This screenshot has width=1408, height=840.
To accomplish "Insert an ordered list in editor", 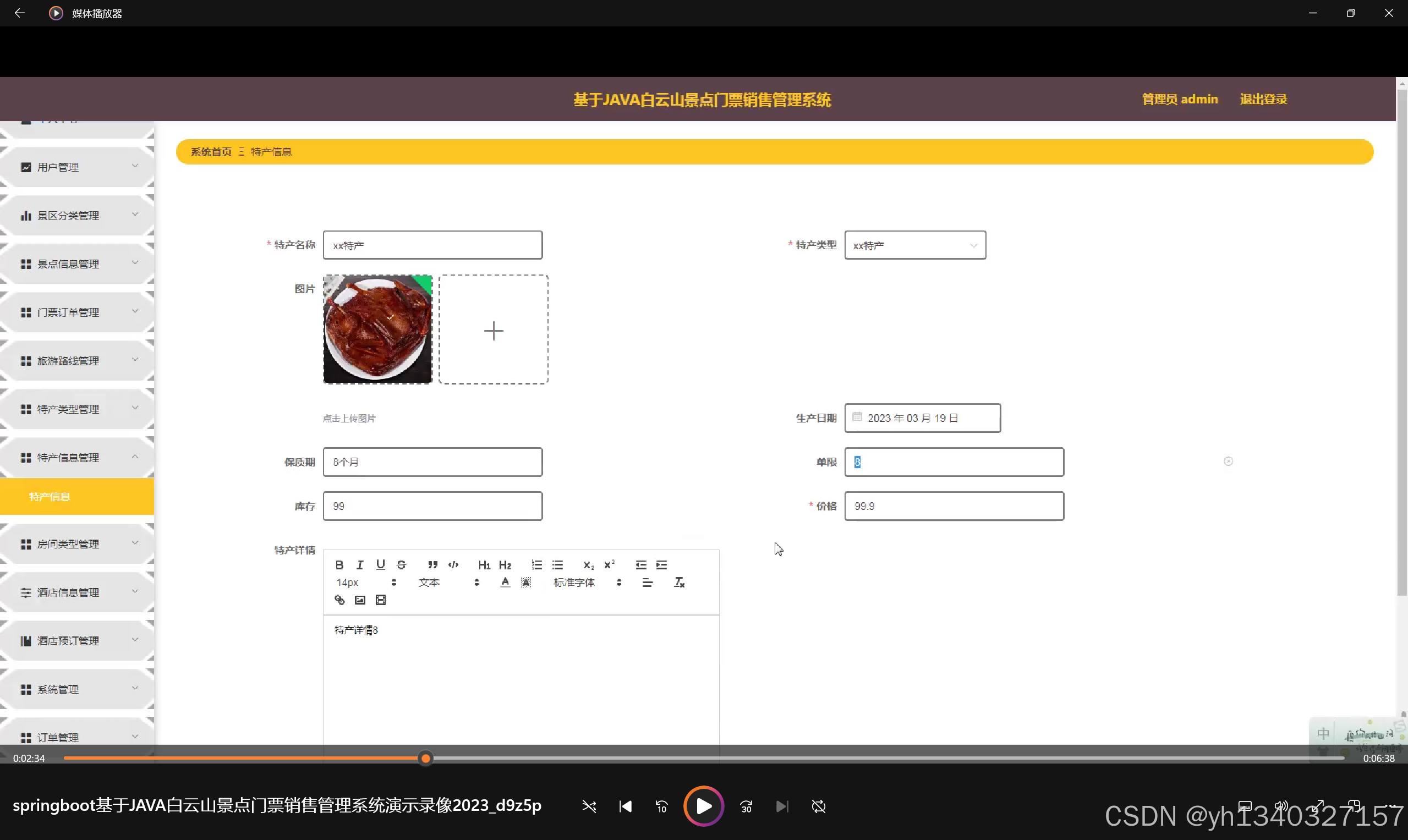I will tap(536, 564).
